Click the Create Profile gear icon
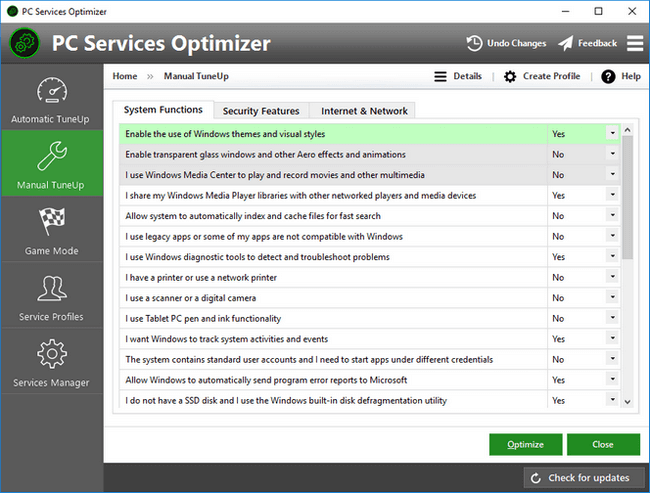The height and width of the screenshot is (493, 650). point(510,76)
